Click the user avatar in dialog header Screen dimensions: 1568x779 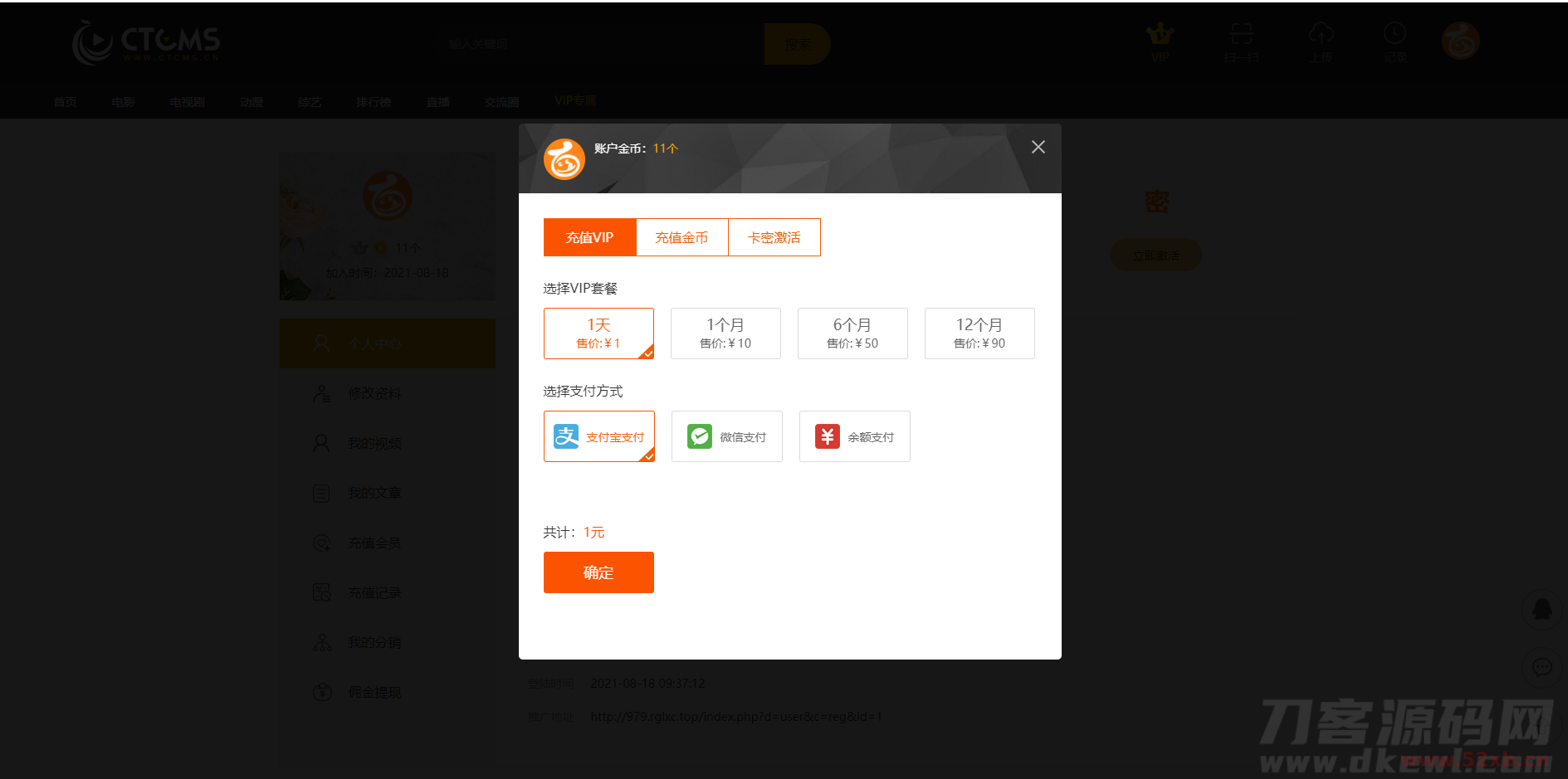point(564,159)
